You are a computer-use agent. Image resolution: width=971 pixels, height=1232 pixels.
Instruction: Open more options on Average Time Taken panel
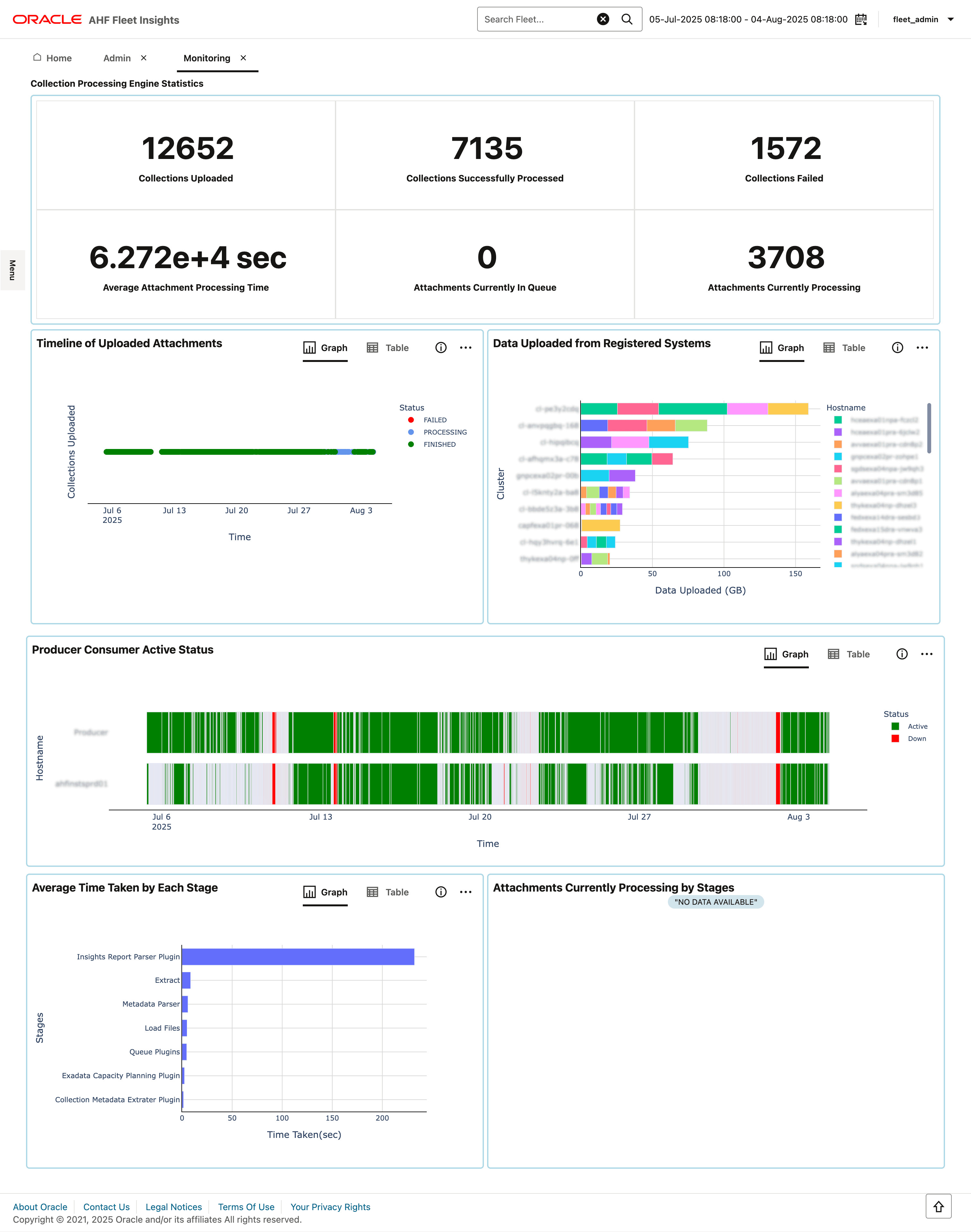466,892
